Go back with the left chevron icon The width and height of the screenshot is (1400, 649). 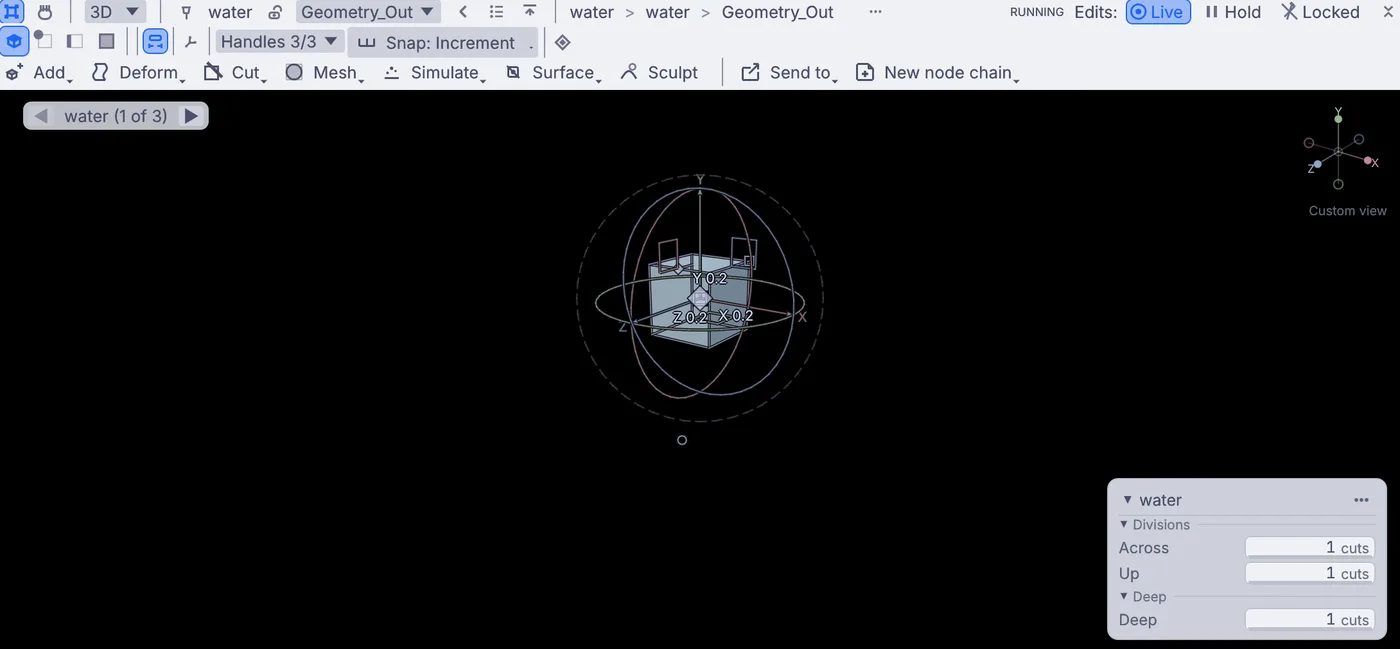pos(463,12)
